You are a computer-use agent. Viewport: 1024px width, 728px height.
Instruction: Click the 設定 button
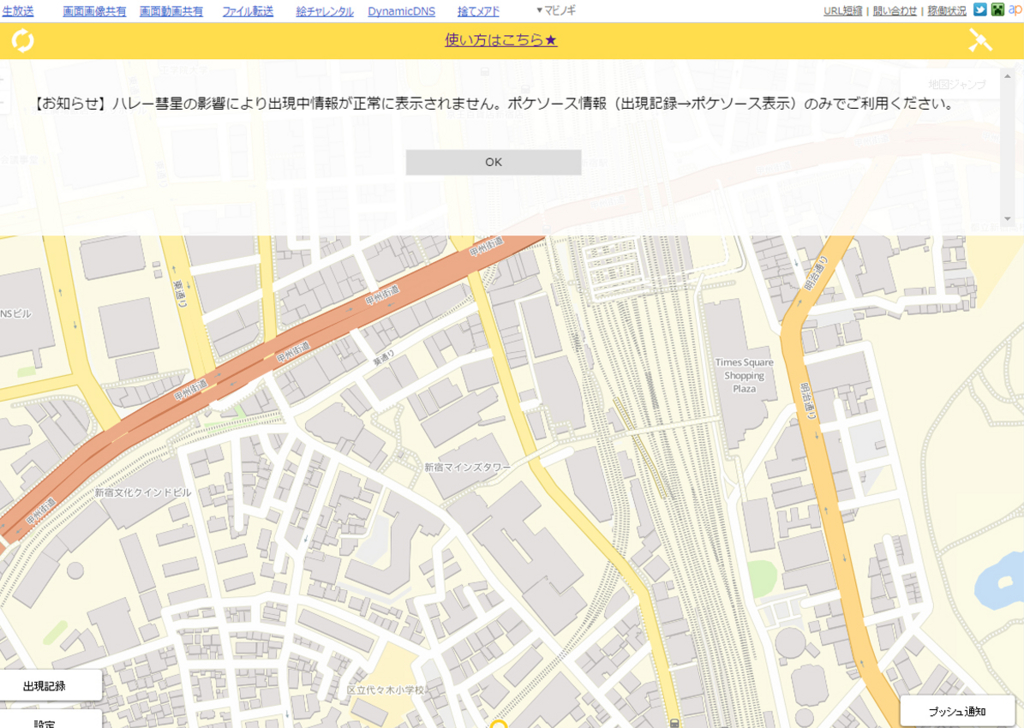tap(44, 721)
